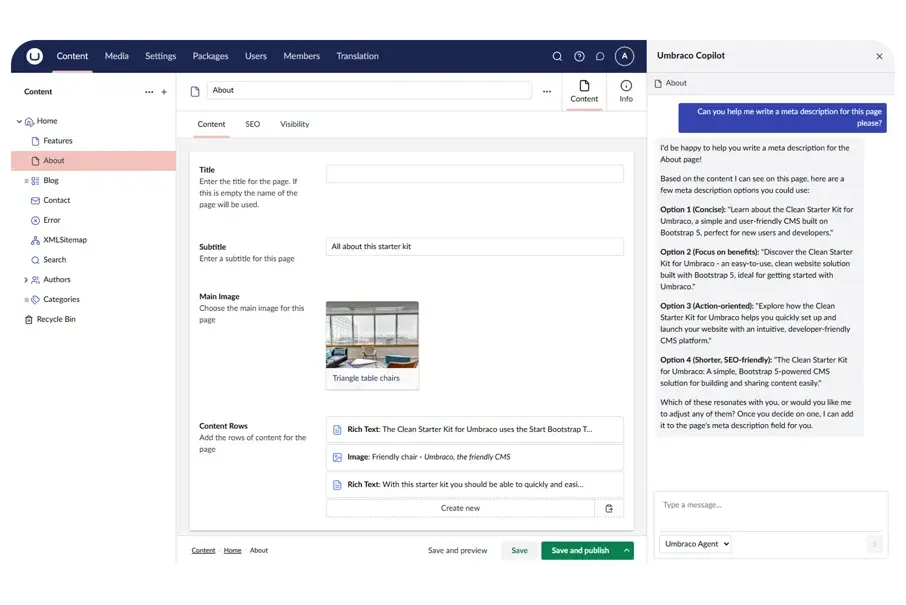Click the page name field About
The image size is (906, 605).
point(369,90)
